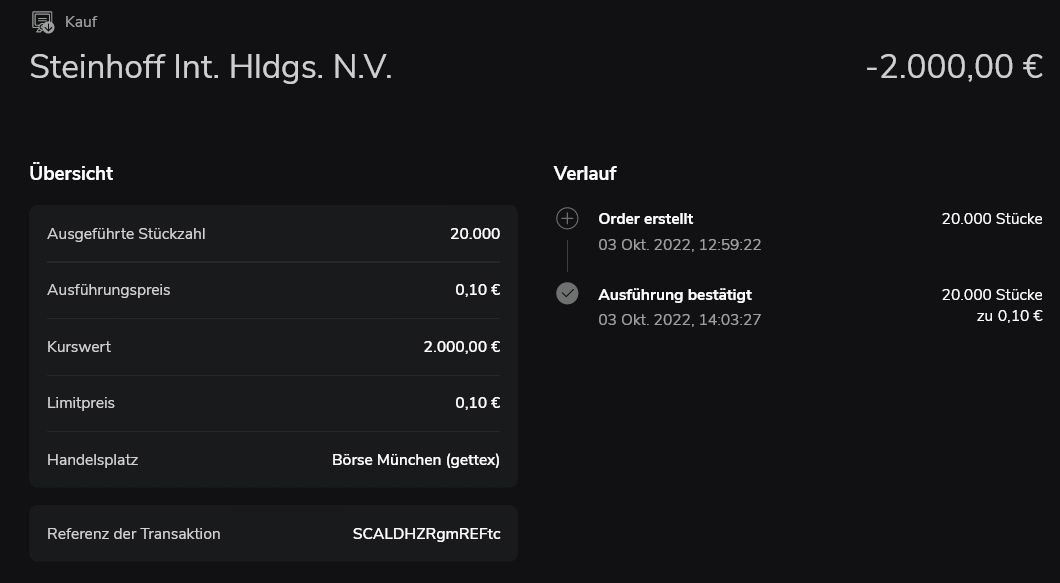Click the checkmark icon beside Ausführung bestätigt

tap(567, 294)
